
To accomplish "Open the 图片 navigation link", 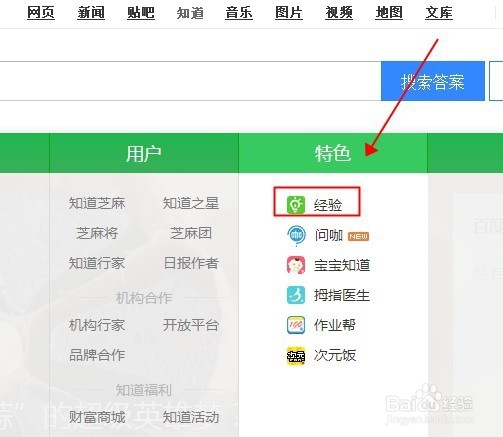I will click(289, 13).
